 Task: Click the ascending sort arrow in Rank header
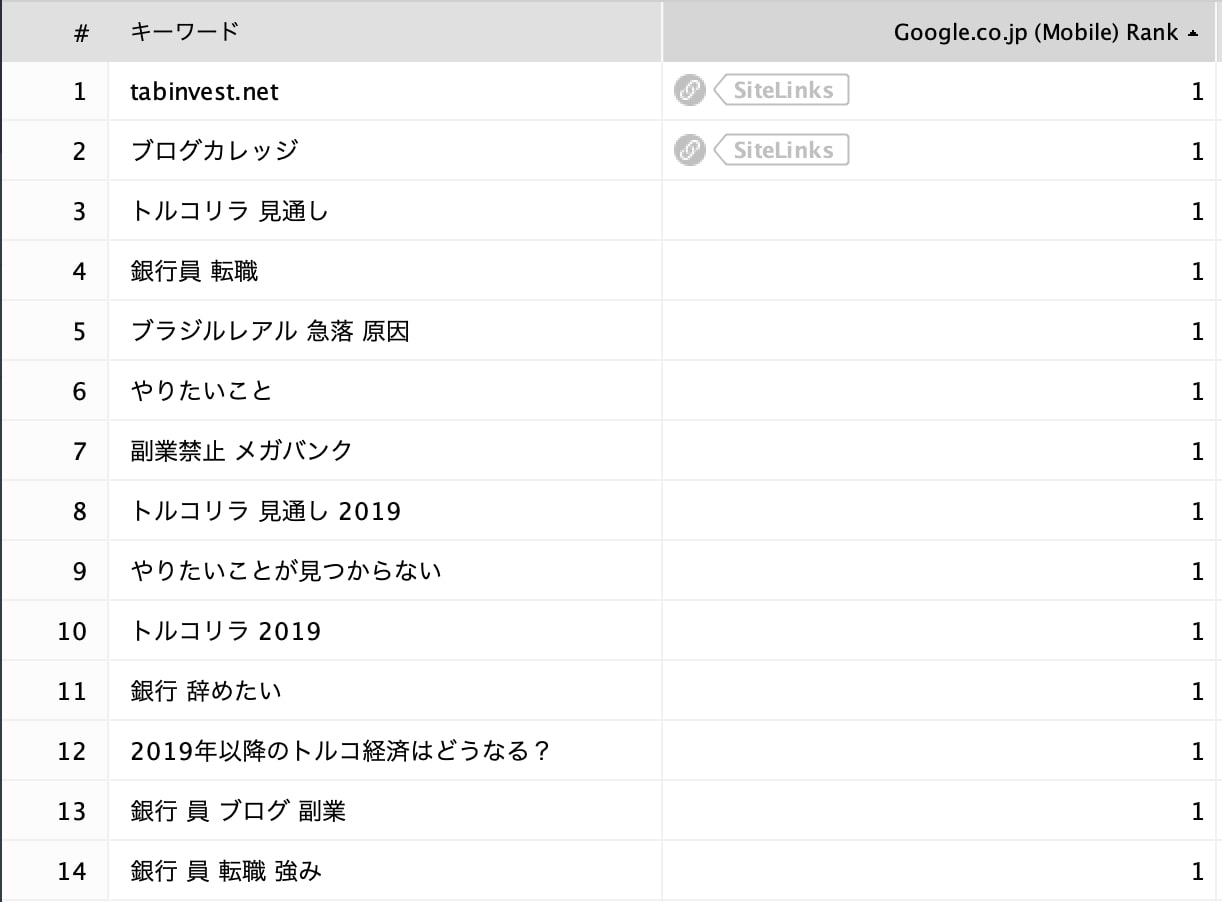(x=1192, y=33)
